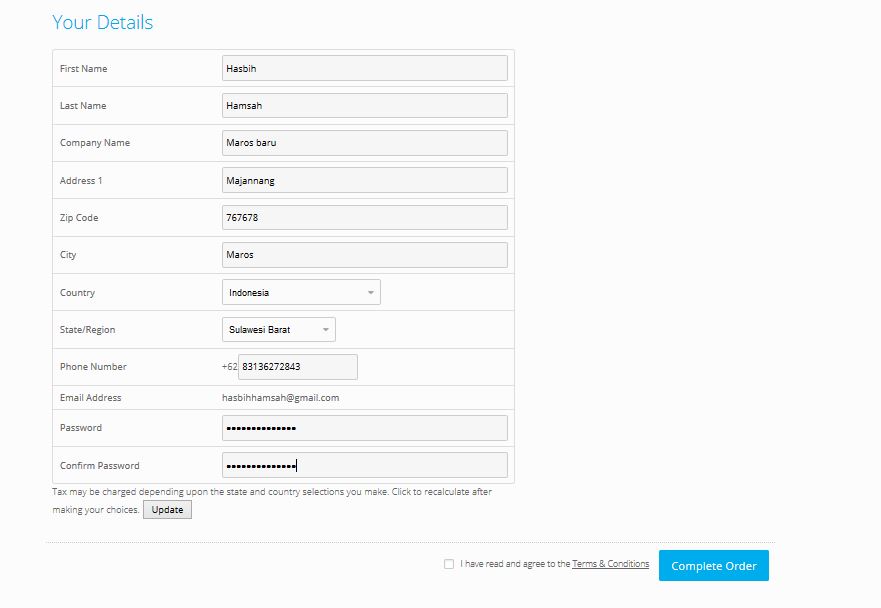The width and height of the screenshot is (881, 608).
Task: Expand the State/Region dropdown
Action: [279, 329]
